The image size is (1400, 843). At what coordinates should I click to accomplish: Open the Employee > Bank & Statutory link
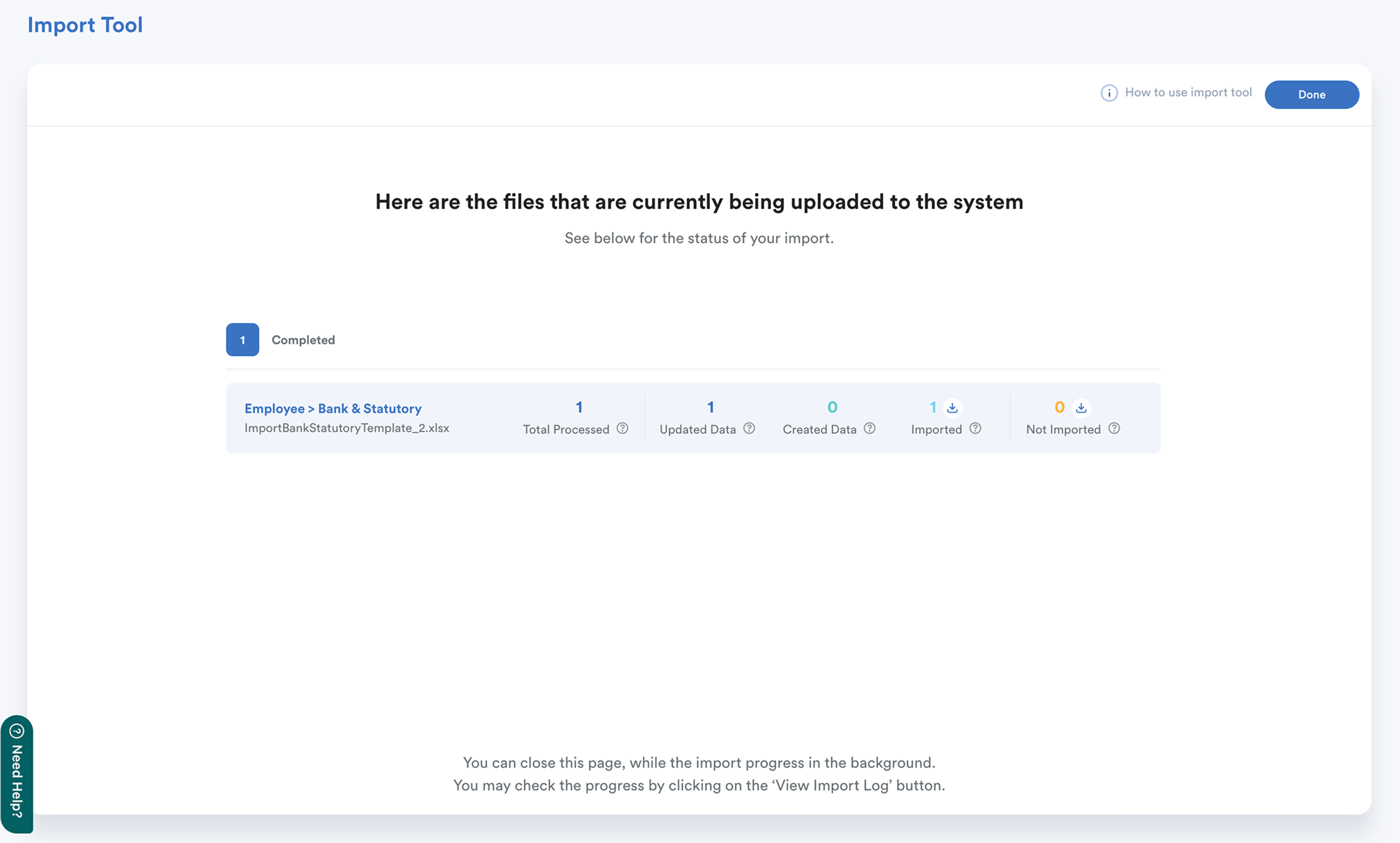pyautogui.click(x=333, y=408)
